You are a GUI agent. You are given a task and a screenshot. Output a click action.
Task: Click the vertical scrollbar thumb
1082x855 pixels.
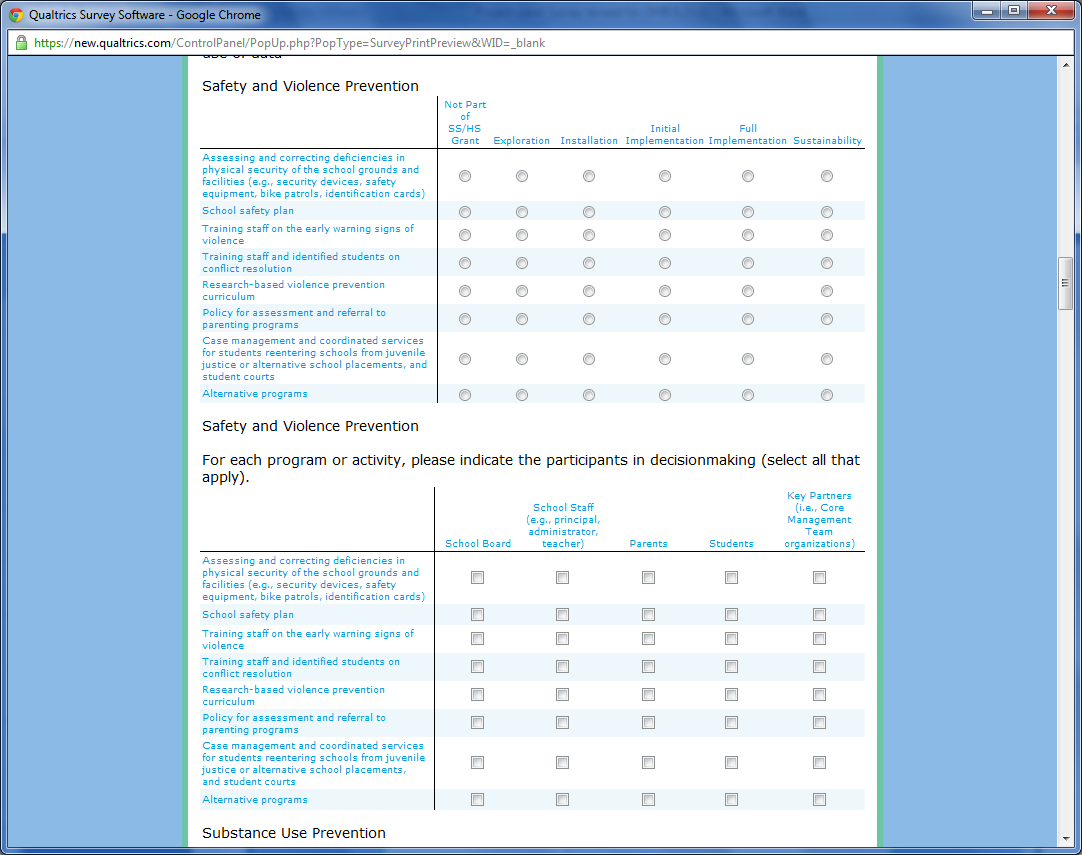coord(1065,283)
